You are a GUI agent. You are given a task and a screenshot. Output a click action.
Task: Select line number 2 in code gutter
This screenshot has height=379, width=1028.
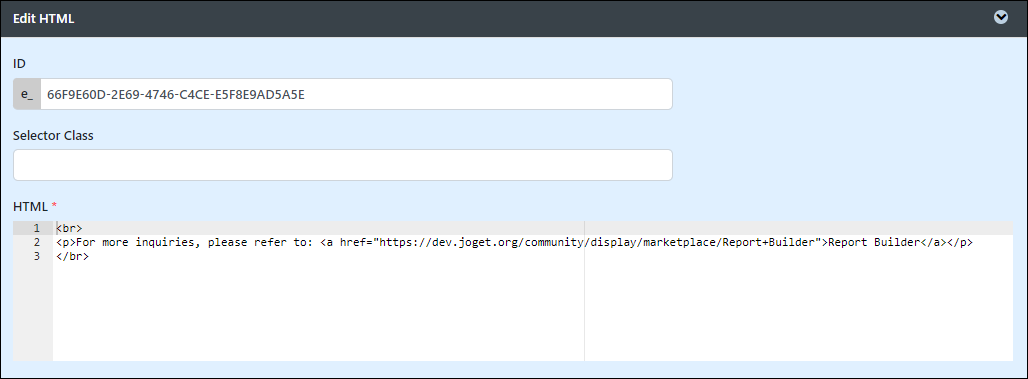coord(37,243)
